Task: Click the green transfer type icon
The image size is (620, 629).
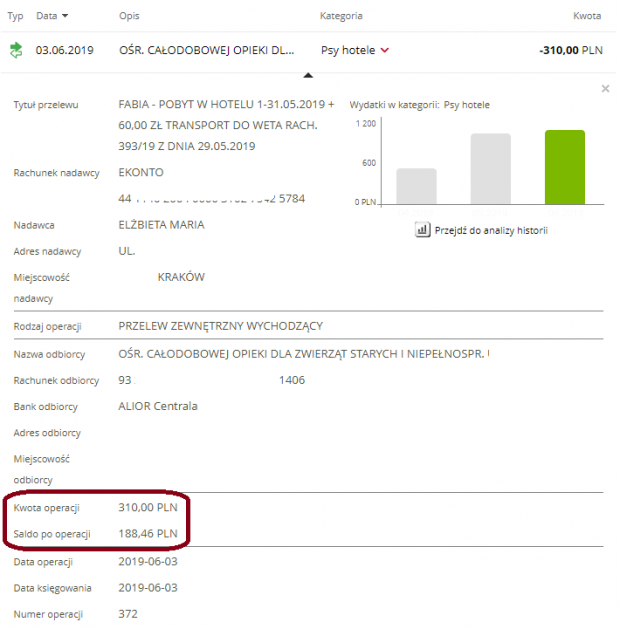Action: [x=16, y=49]
